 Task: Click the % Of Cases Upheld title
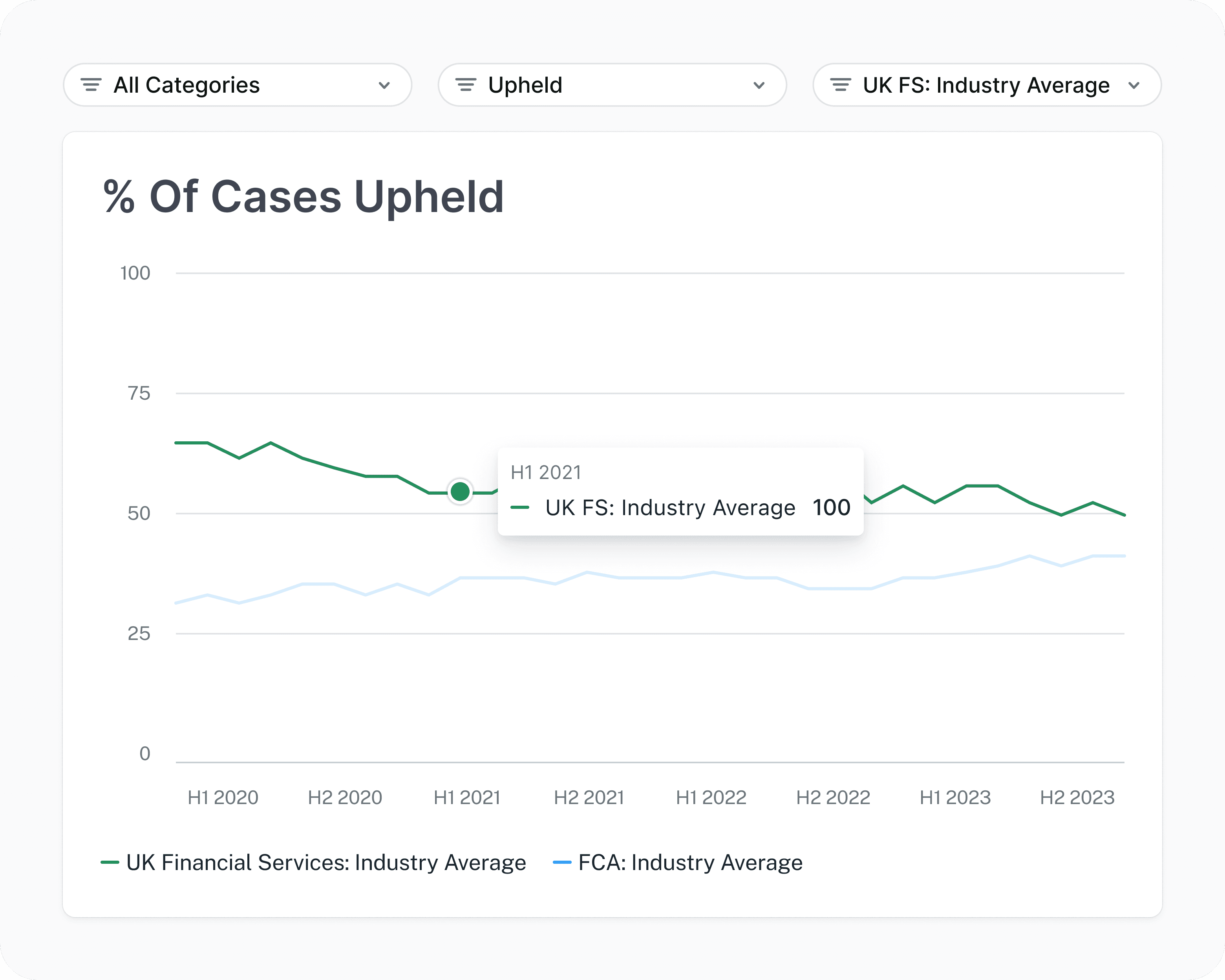(x=304, y=197)
